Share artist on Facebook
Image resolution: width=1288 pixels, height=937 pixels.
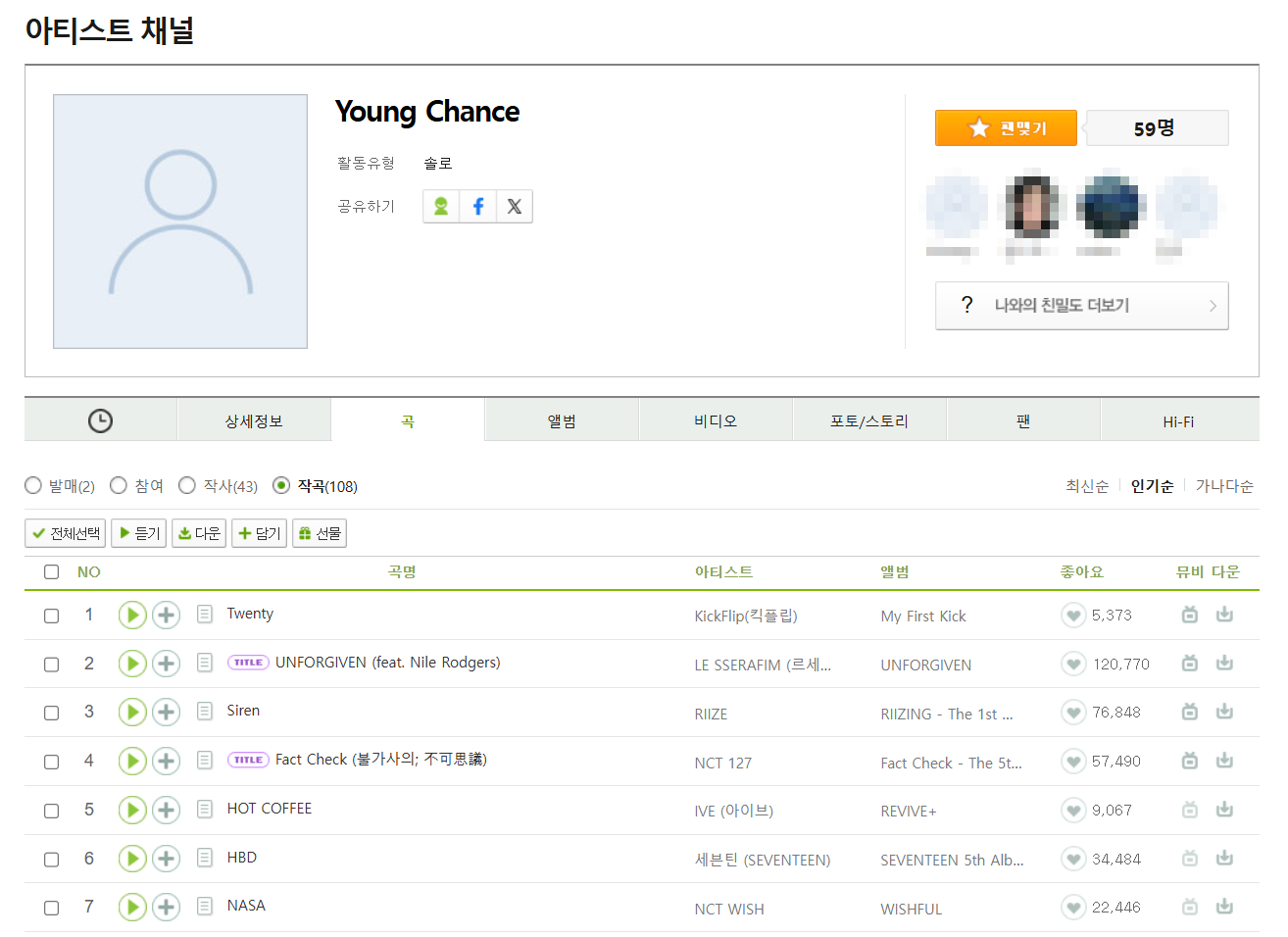[478, 207]
